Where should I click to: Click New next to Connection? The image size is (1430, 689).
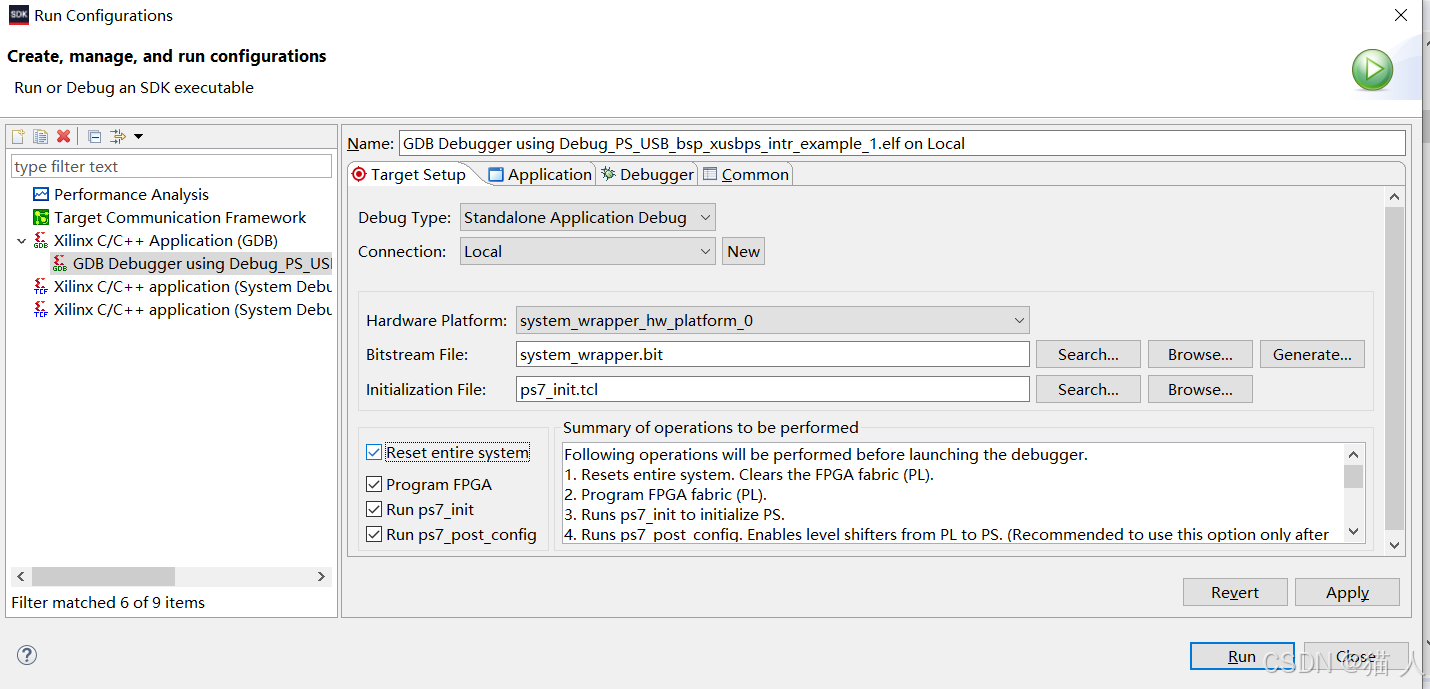[x=743, y=251]
